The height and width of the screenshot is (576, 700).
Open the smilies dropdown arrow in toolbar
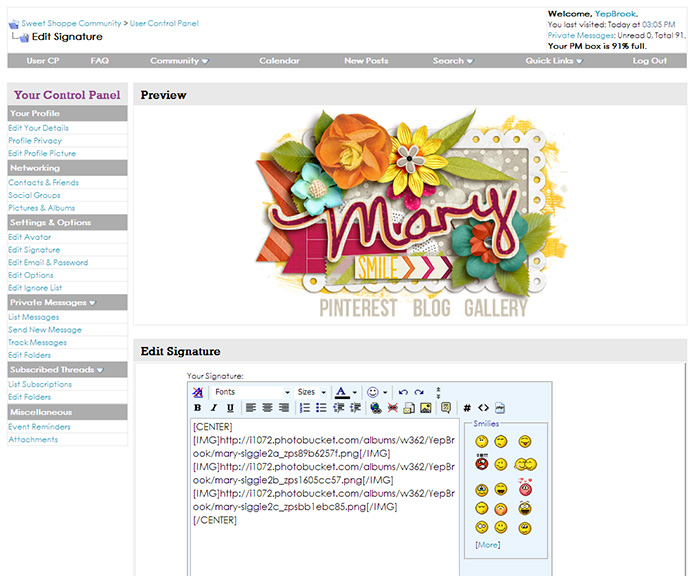pyautogui.click(x=385, y=392)
